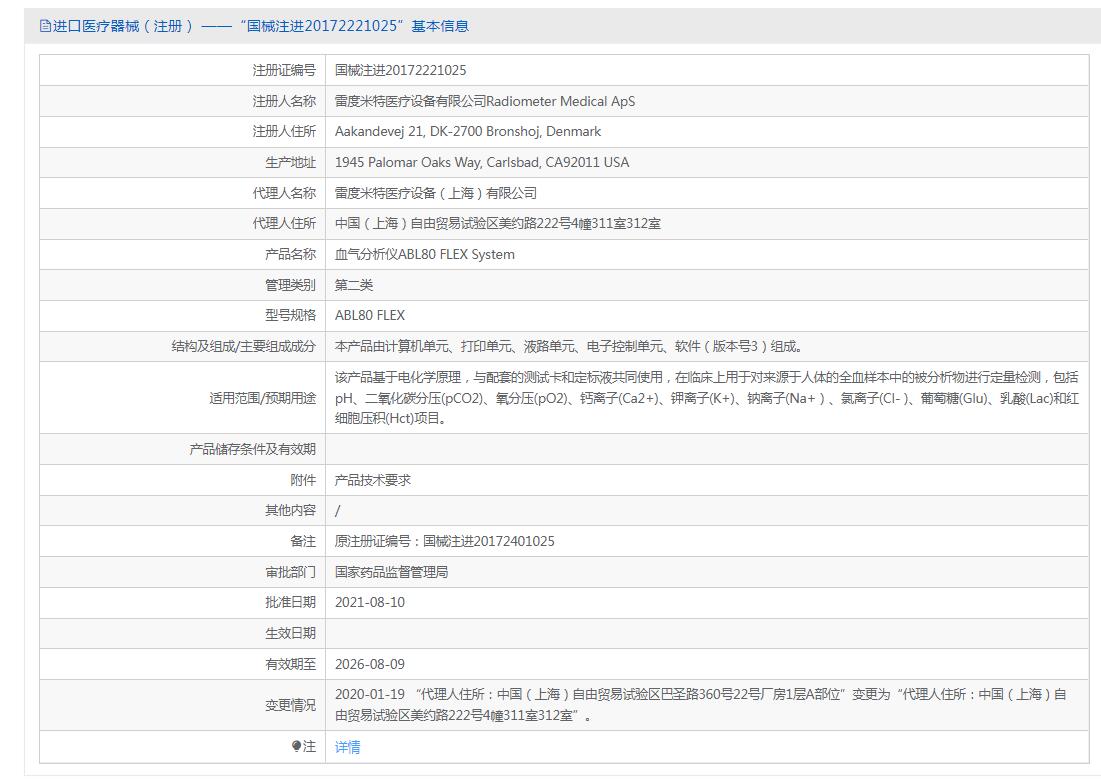Click the slash value in 其他内容 row
This screenshot has width=1101, height=780.
coord(338,511)
